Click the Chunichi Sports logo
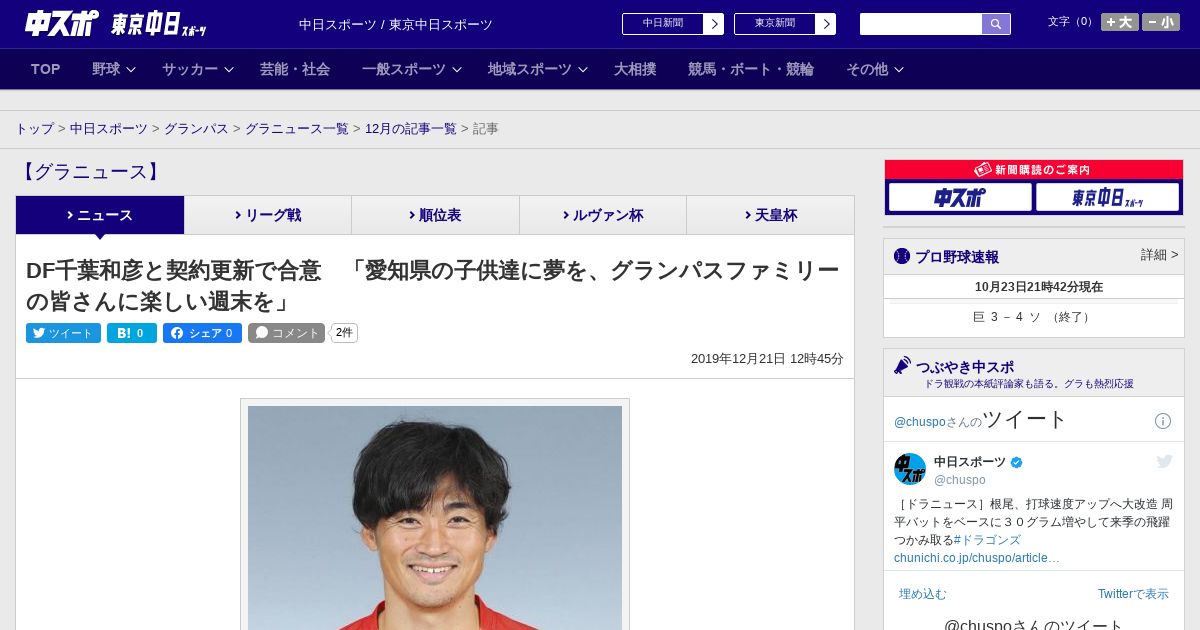The image size is (1200, 630). click(x=62, y=23)
